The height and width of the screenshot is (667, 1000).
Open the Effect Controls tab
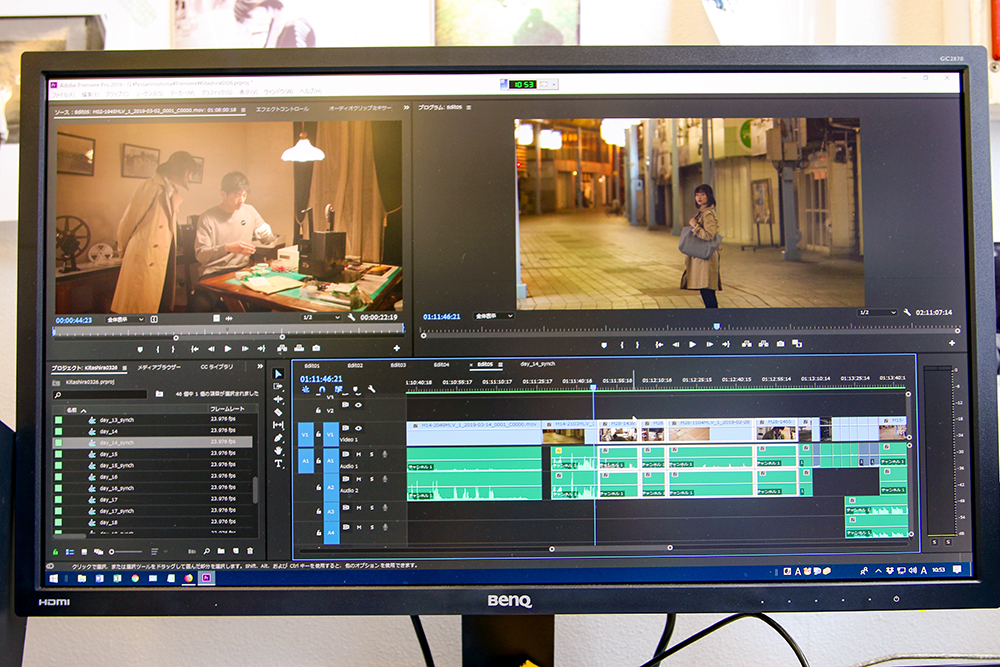pyautogui.click(x=282, y=109)
